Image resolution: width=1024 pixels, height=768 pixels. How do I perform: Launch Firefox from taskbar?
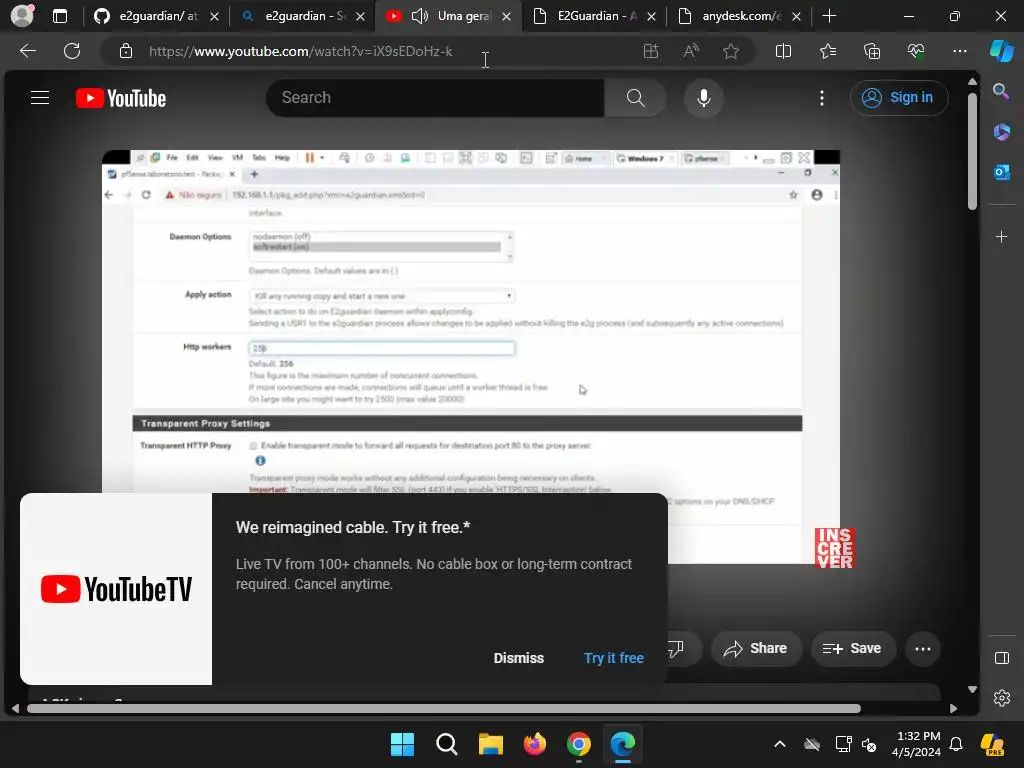(x=535, y=744)
